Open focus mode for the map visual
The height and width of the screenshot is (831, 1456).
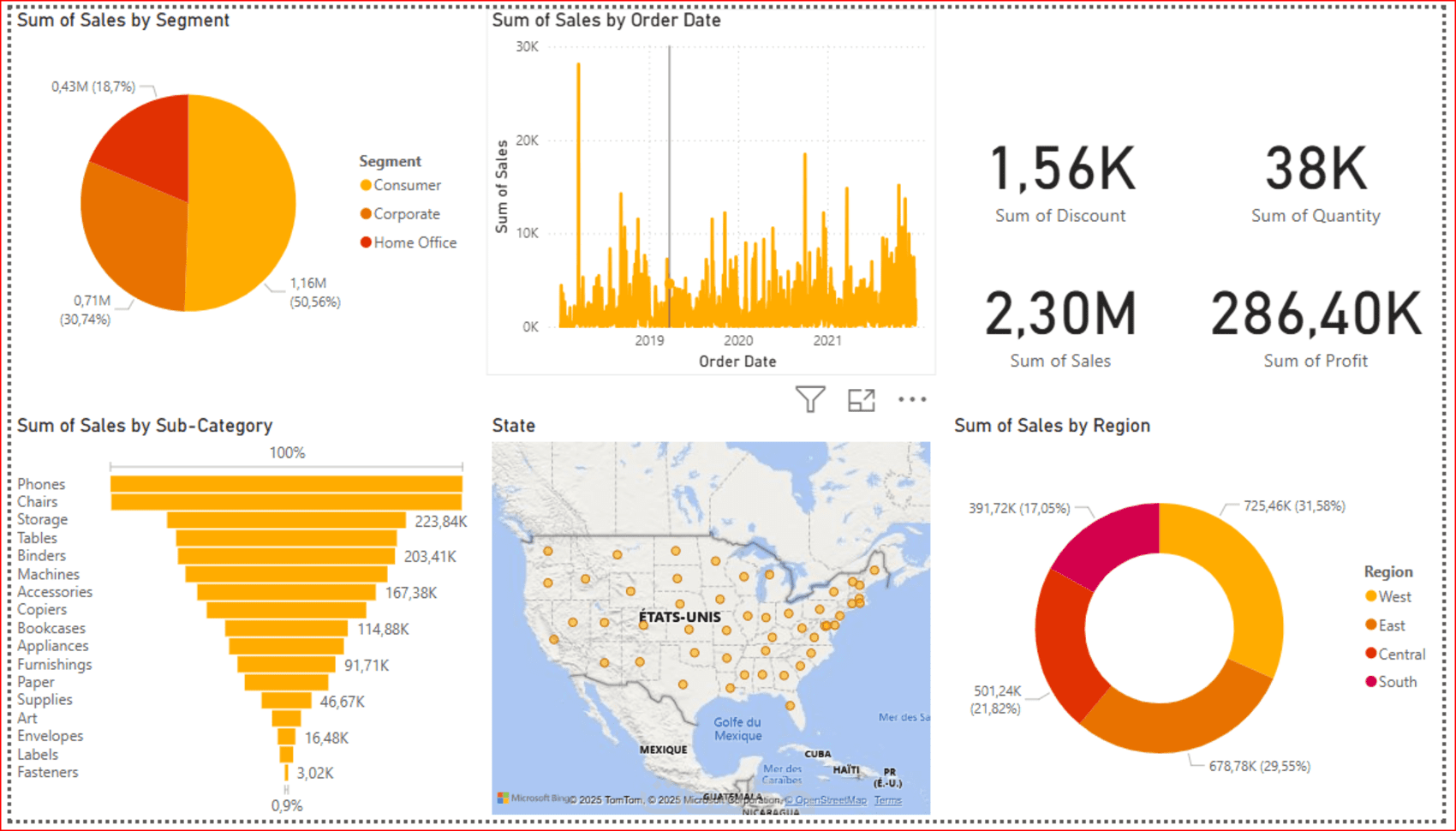tap(862, 400)
